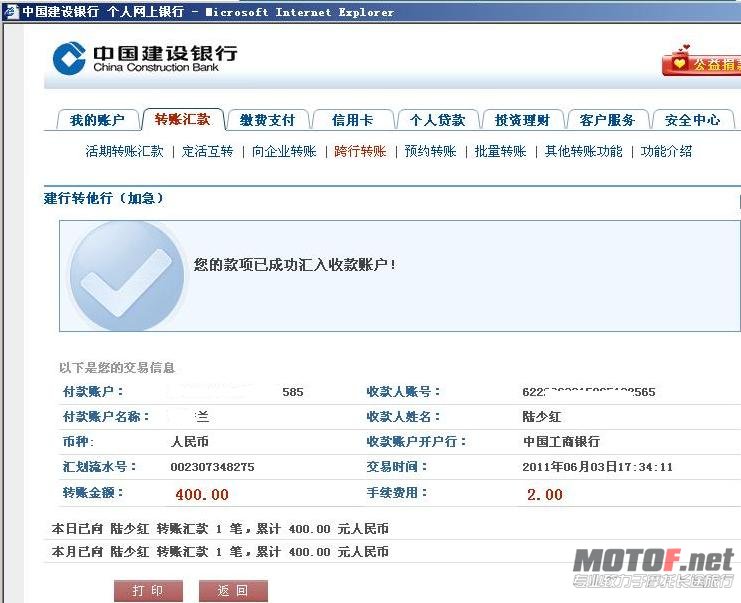View the 功能介绍 link
This screenshot has height=603, width=741.
click(x=666, y=151)
